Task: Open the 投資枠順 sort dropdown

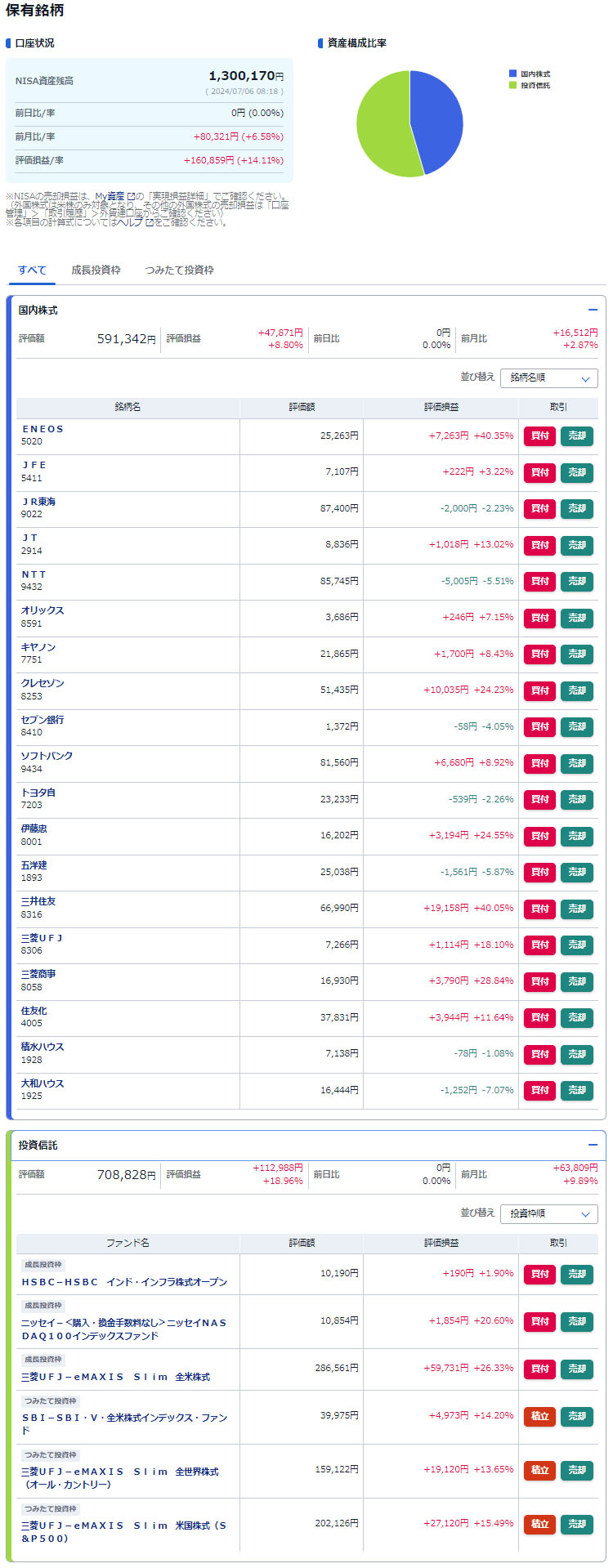Action: (x=548, y=1214)
